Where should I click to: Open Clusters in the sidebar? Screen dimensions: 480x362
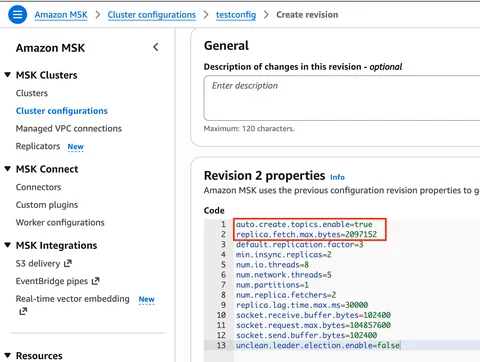click(32, 93)
